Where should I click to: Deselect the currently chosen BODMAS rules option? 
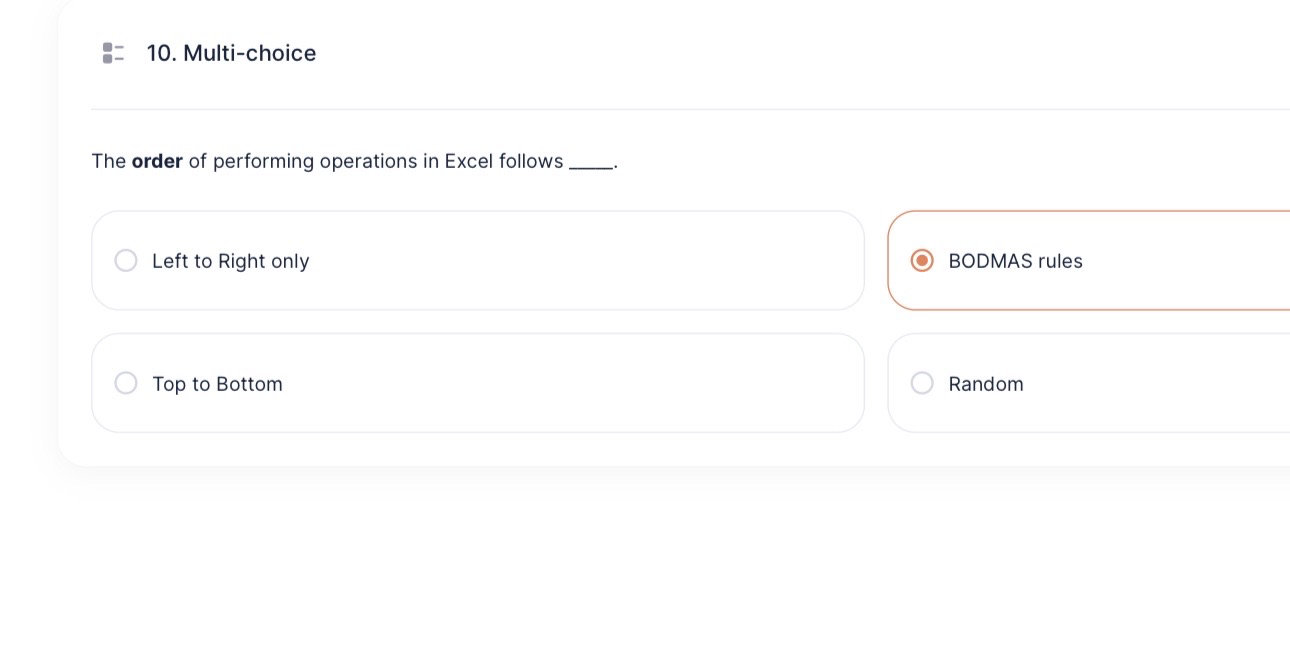[x=922, y=260]
